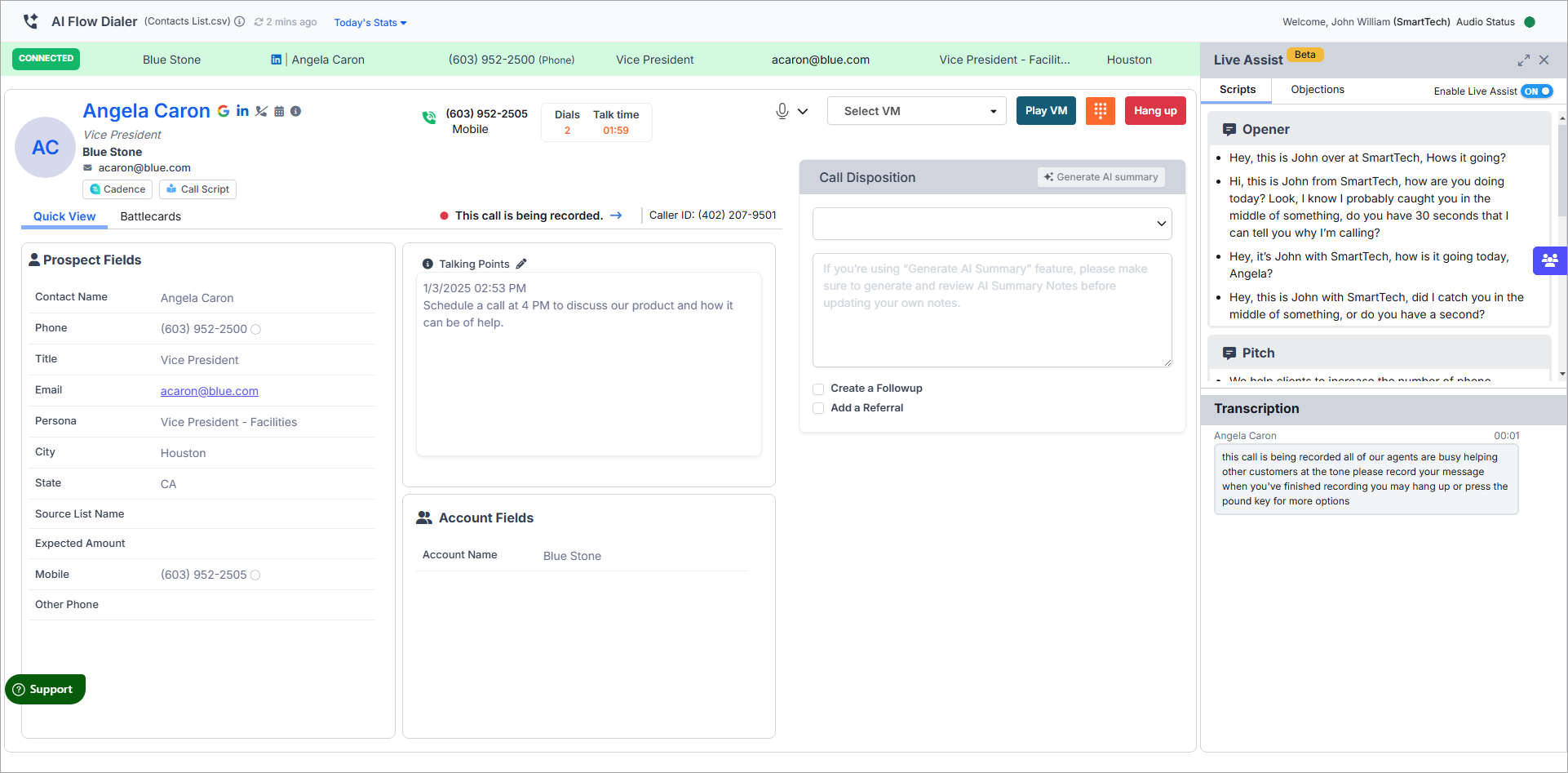
Task: Expand the Live Assist panel to full size
Action: [x=1523, y=60]
